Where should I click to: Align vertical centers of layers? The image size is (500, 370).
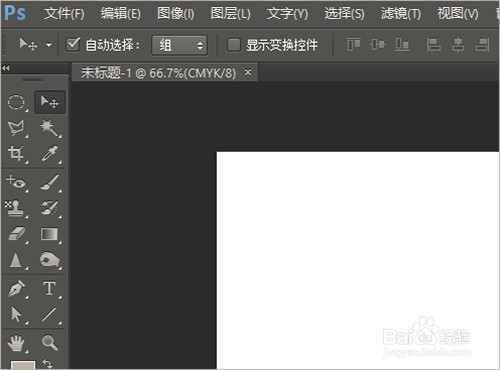(378, 44)
